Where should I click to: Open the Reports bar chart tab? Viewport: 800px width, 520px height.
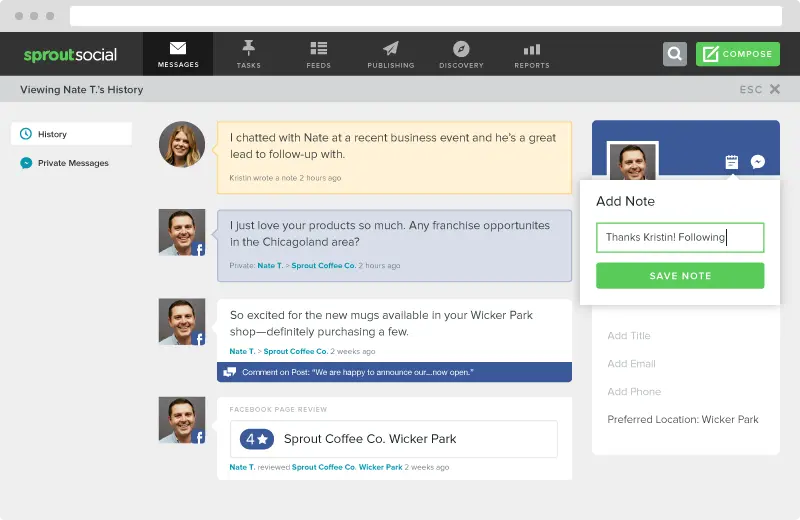coord(531,54)
